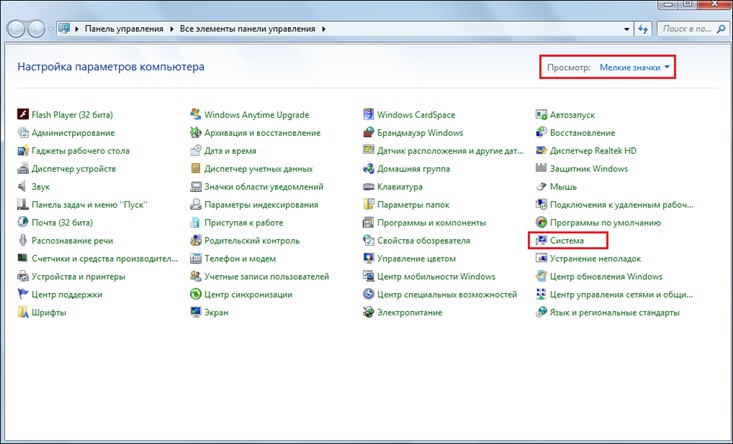The width and height of the screenshot is (733, 444).
Task: Open the Звук speaker icon
Action: (x=23, y=186)
